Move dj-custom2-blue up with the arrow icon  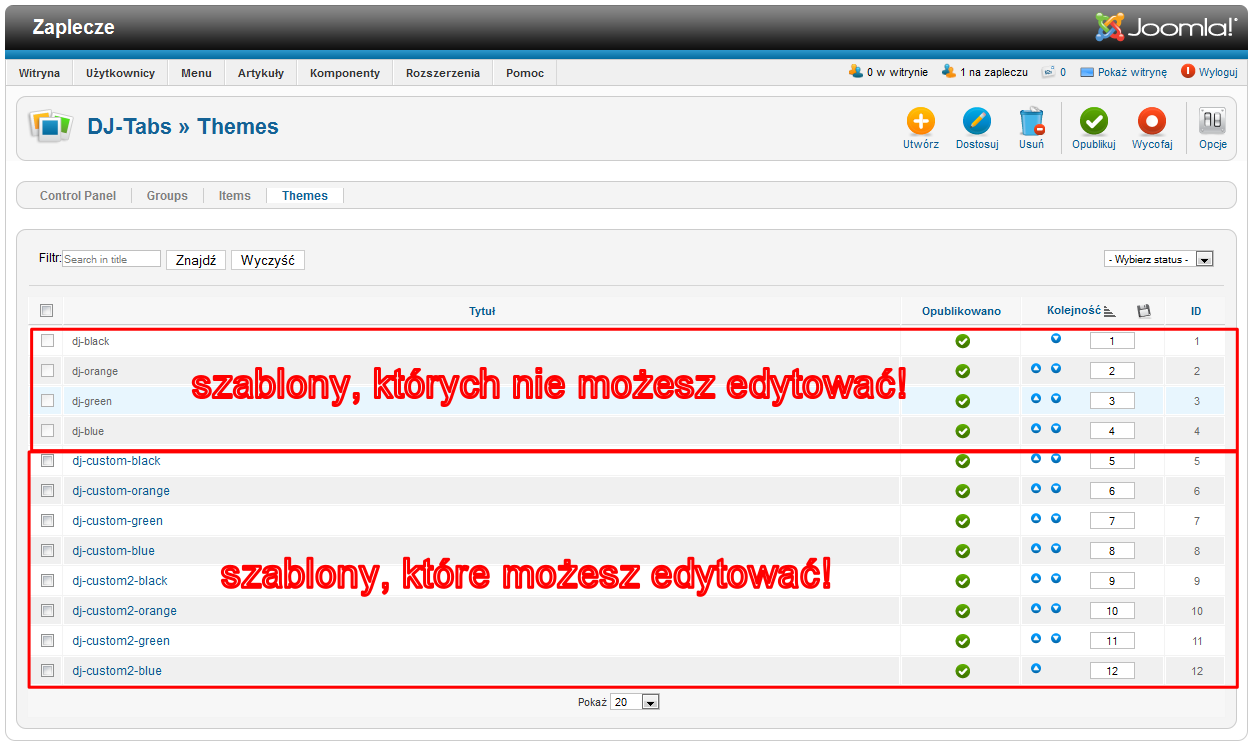pos(1036,668)
